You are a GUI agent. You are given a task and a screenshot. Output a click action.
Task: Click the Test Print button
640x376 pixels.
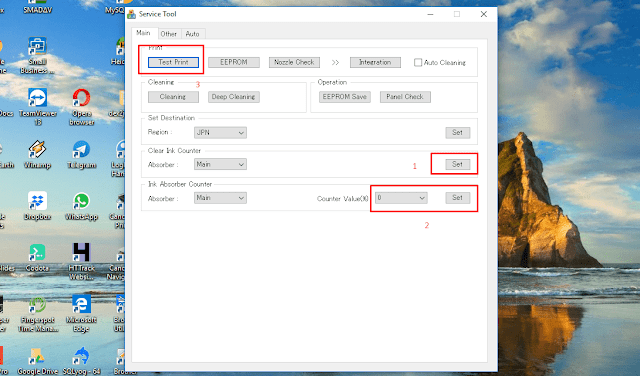[173, 62]
